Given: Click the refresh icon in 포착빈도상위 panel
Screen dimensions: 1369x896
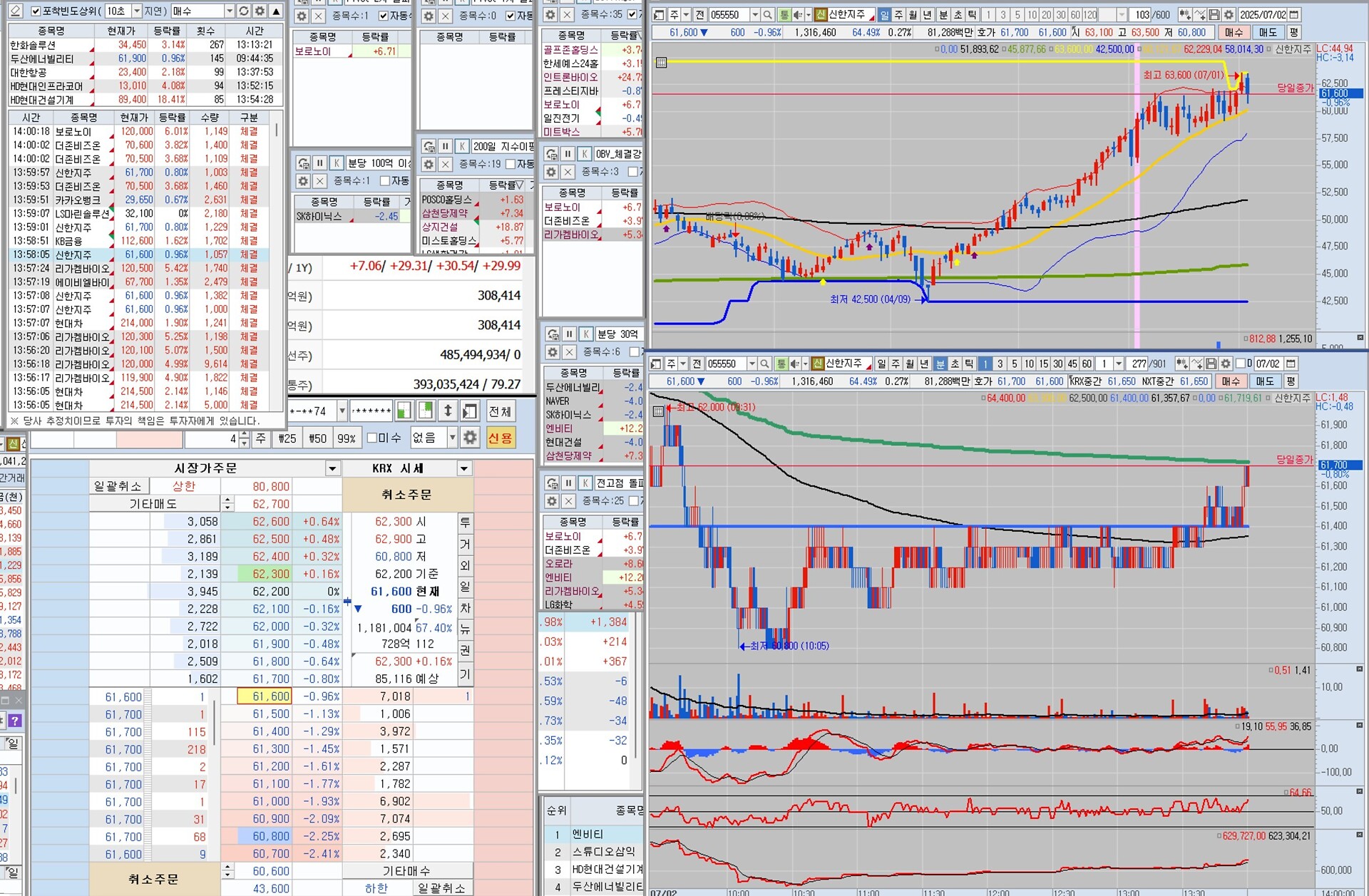Looking at the screenshot, I should coord(244,11).
